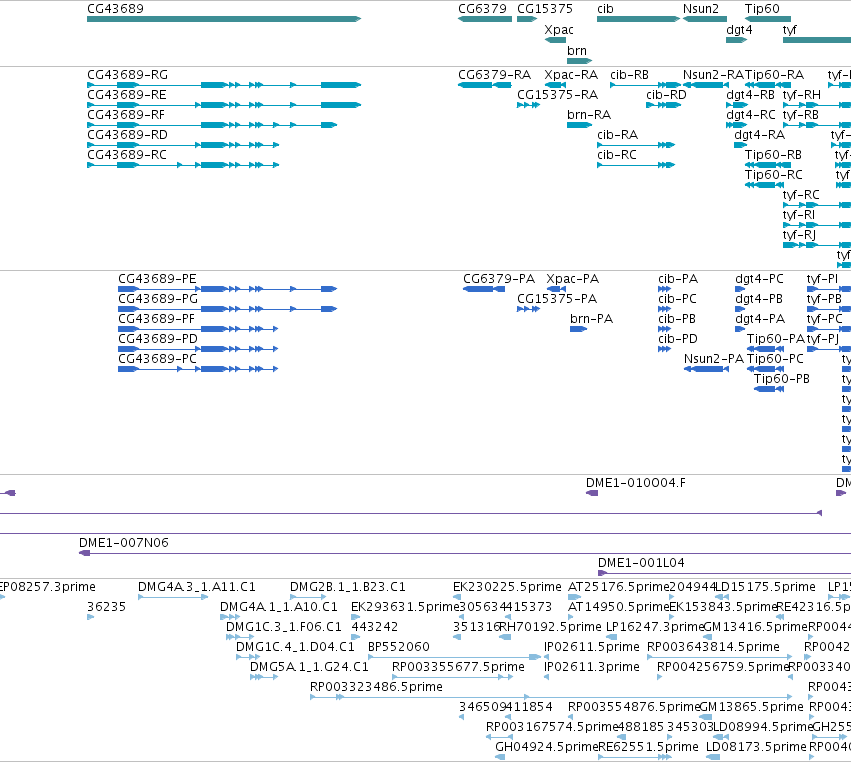851x762 pixels.
Task: Select protein CG43689-PD
Action: point(198,349)
